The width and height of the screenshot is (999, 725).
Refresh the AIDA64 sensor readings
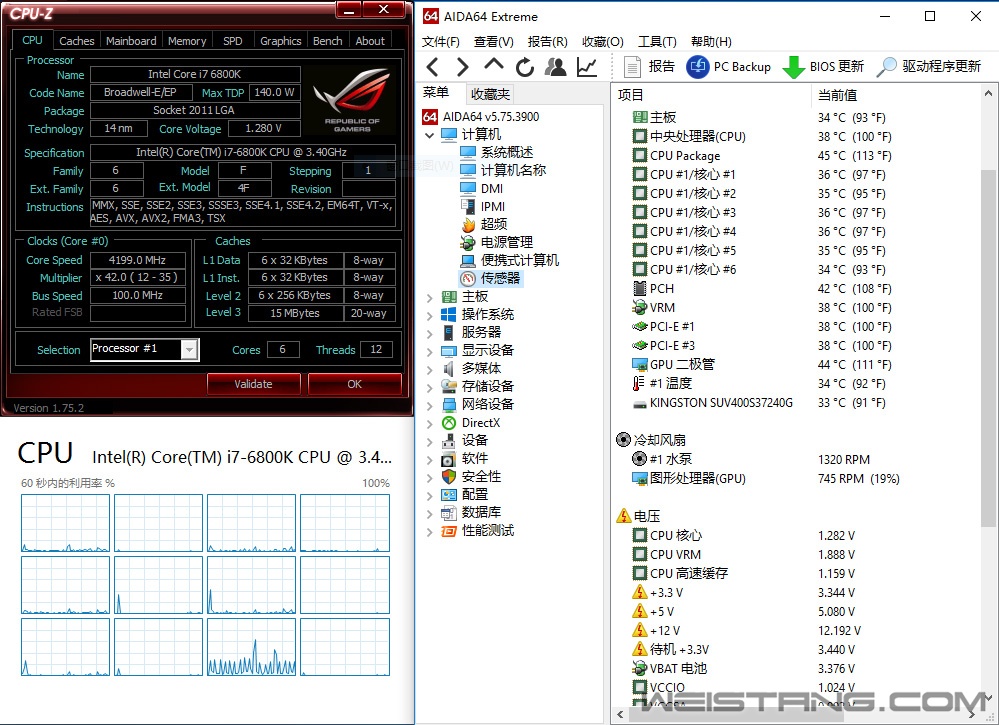point(524,66)
